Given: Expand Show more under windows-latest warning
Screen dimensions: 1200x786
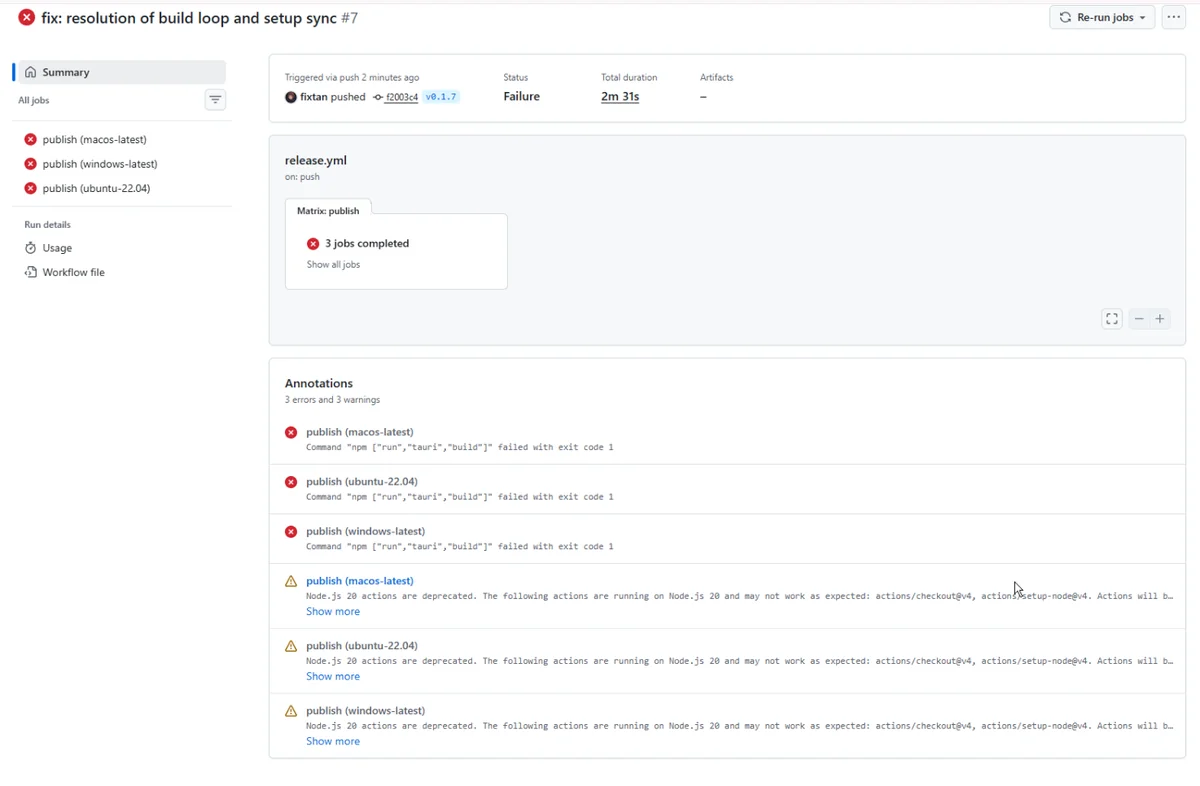Looking at the screenshot, I should coord(333,742).
